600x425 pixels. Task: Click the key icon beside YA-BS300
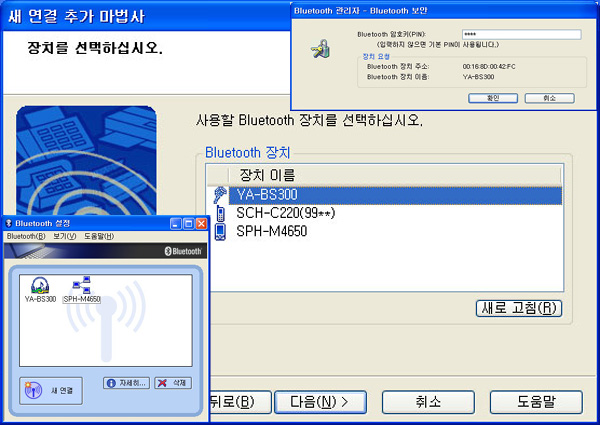220,195
